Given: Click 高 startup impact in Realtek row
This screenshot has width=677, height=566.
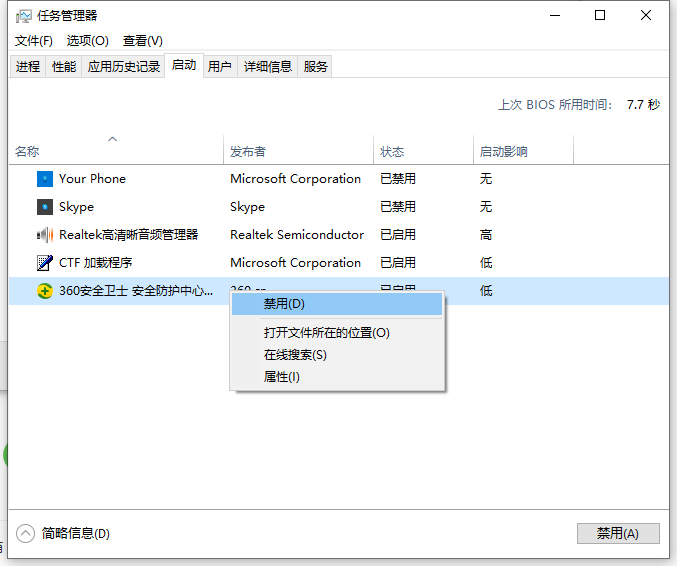Looking at the screenshot, I should tap(486, 235).
